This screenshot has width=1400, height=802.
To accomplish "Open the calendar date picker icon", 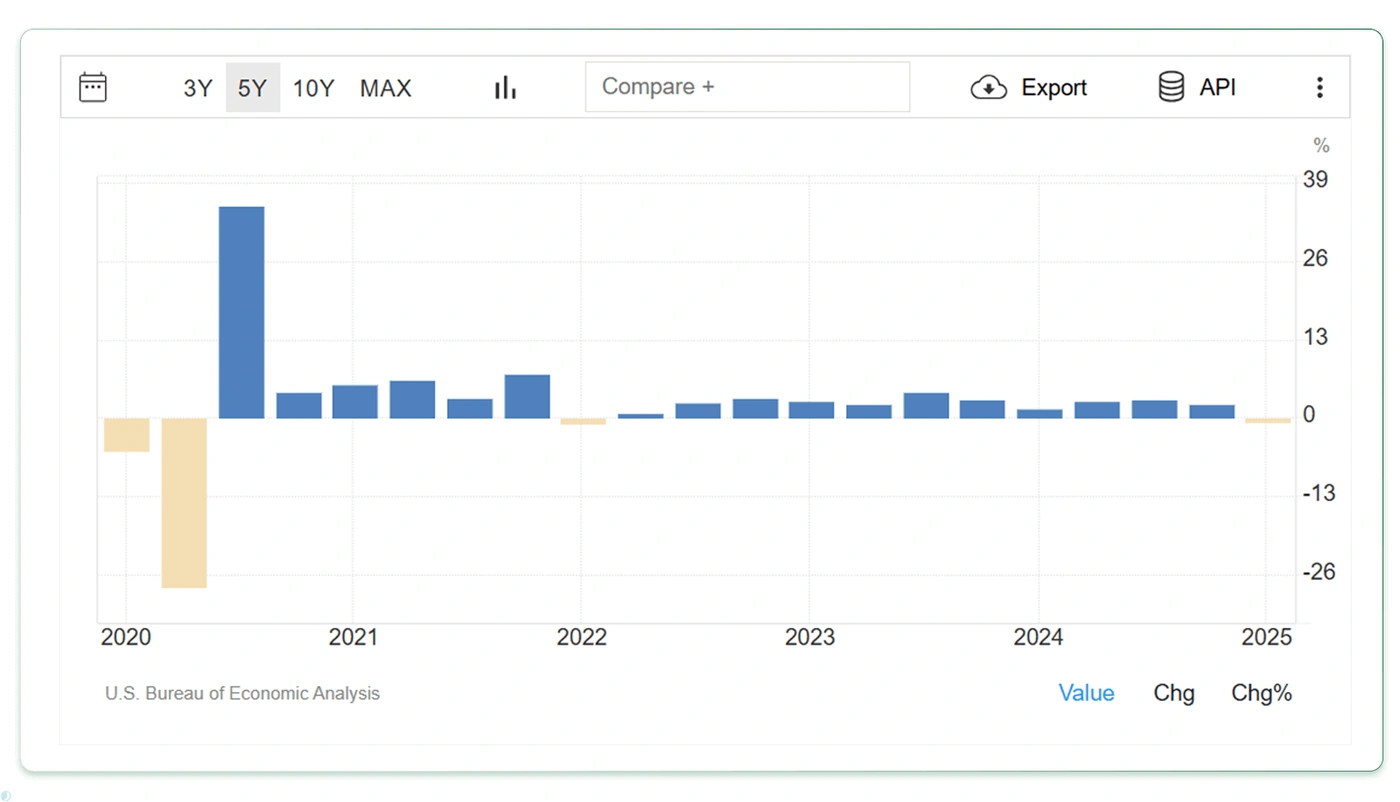I will coord(93,88).
